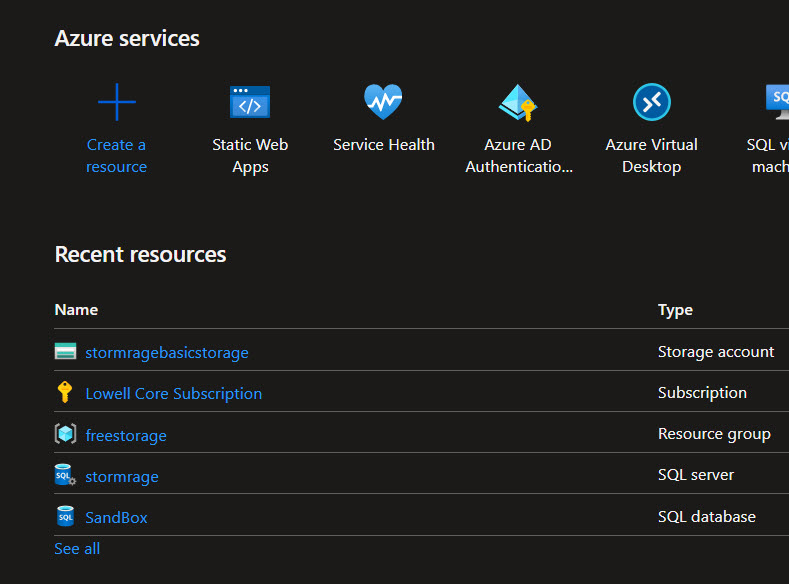Viewport: 789px width, 584px height.
Task: Click the SQL database type cell
Action: point(707,517)
